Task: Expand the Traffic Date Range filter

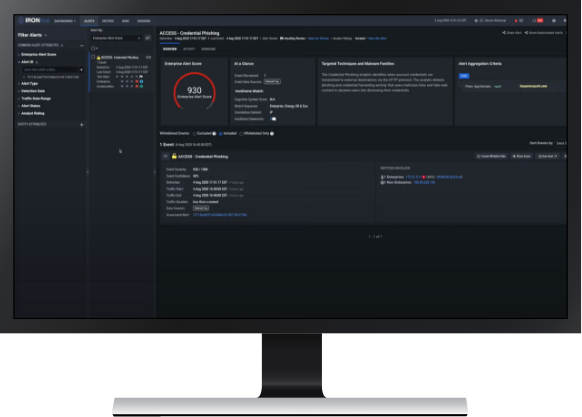Action: 35,98
